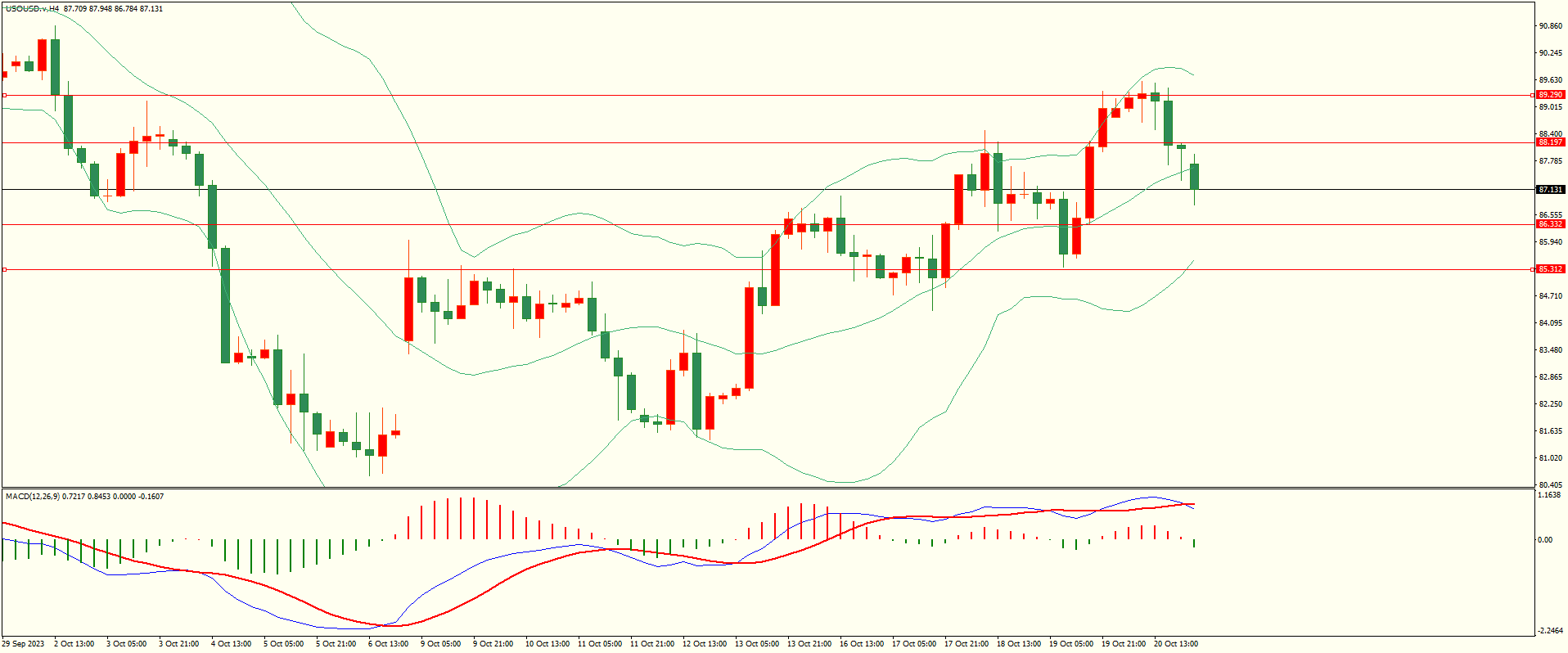Click the 90.860 price scale value

pyautogui.click(x=1550, y=26)
